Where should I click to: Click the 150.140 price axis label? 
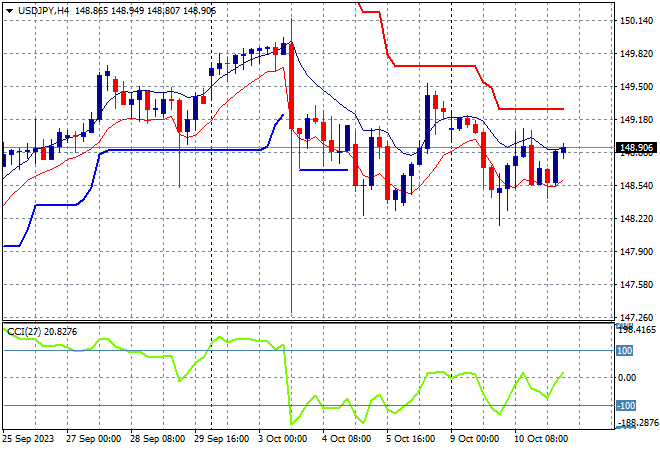636,21
